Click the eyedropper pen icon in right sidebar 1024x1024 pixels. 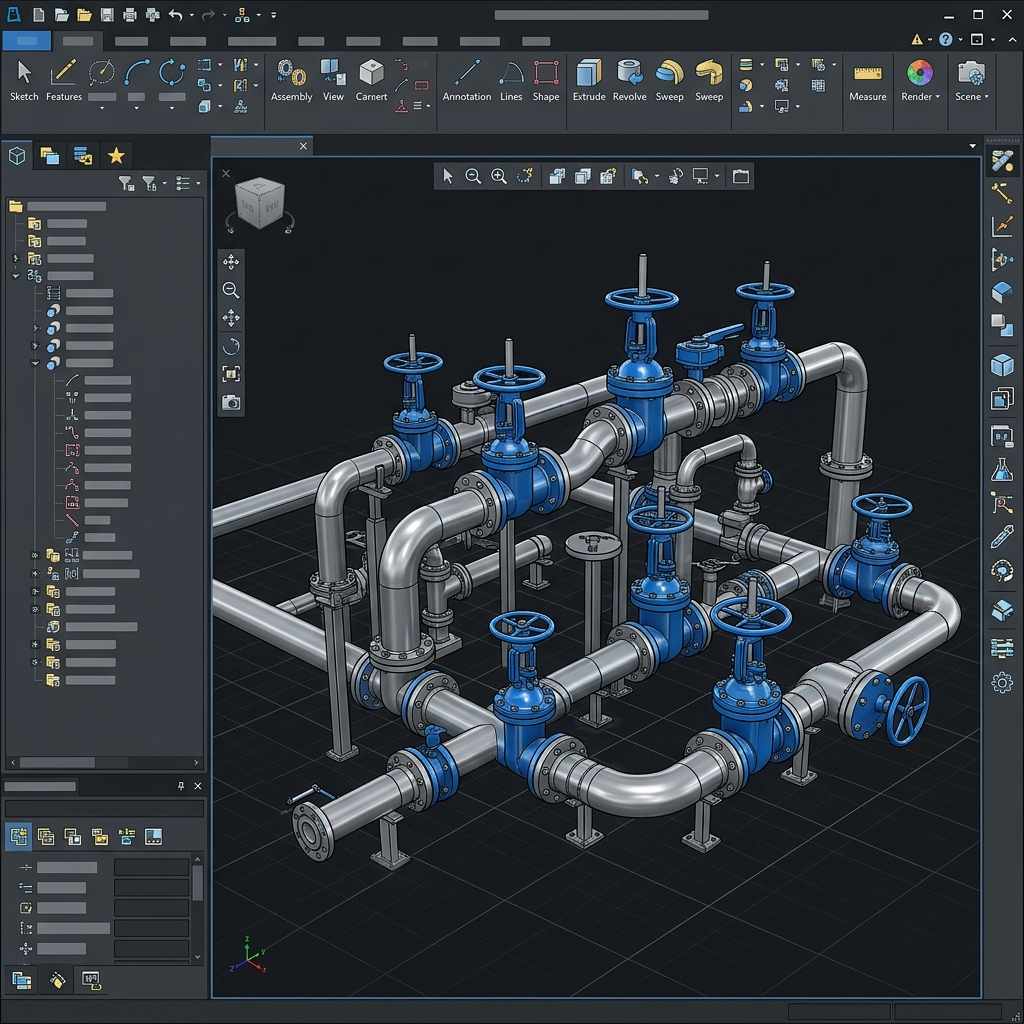tap(1002, 537)
